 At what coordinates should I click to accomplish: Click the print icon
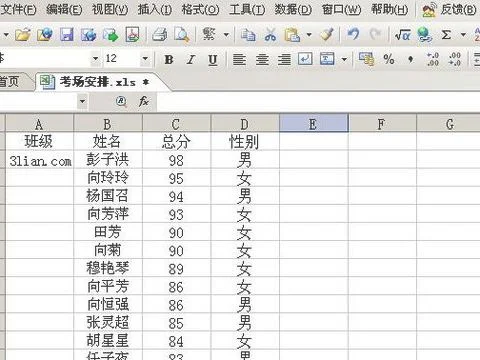[160, 34]
